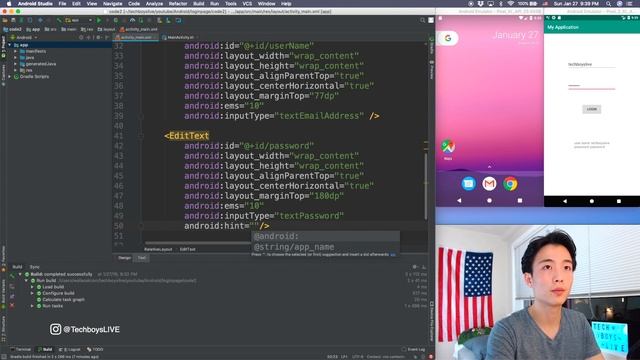The width and height of the screenshot is (640, 360).
Task: Click the Build tool window button at bottom
Action: pyautogui.click(x=45, y=349)
